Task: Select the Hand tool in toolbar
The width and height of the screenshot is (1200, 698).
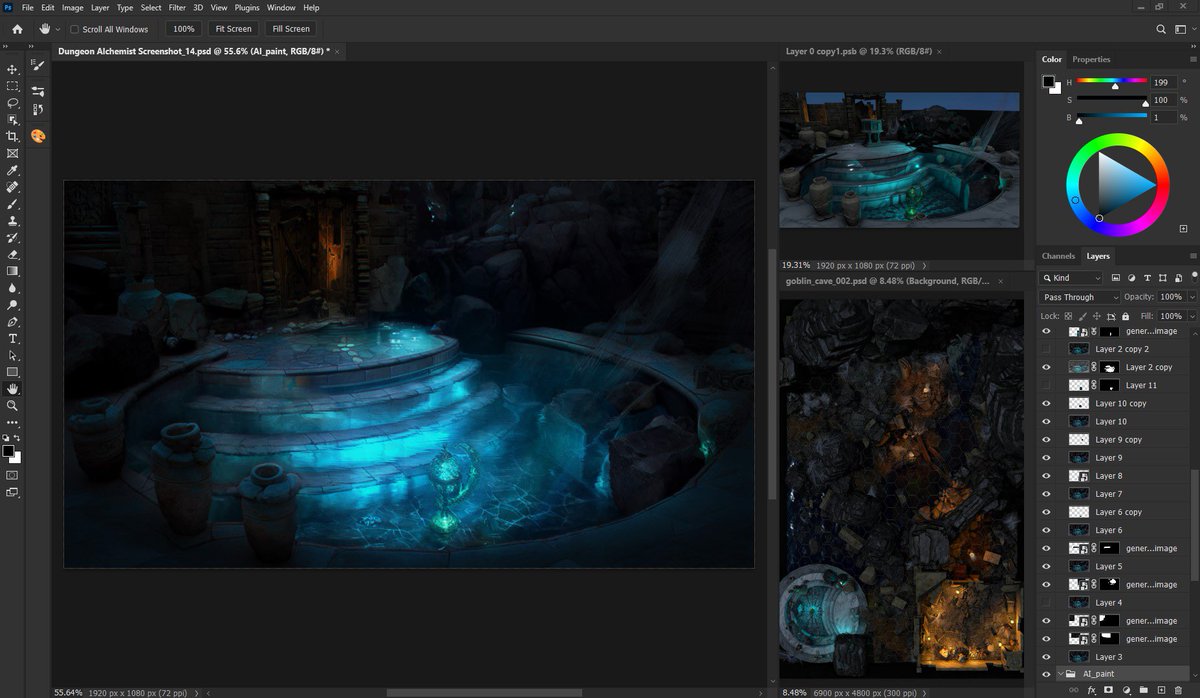Action: click(x=13, y=389)
